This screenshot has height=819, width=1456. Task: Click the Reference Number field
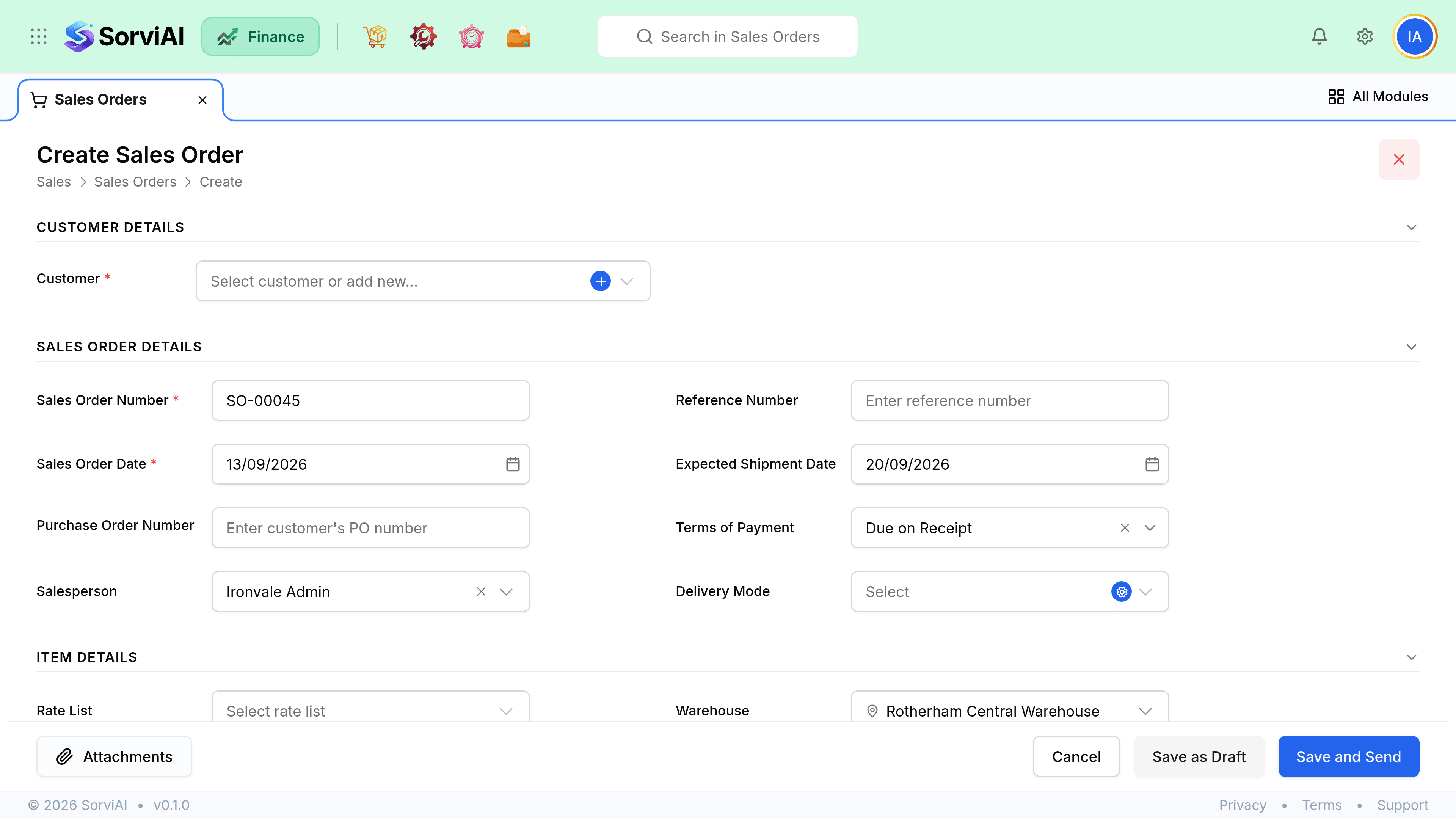(1009, 401)
